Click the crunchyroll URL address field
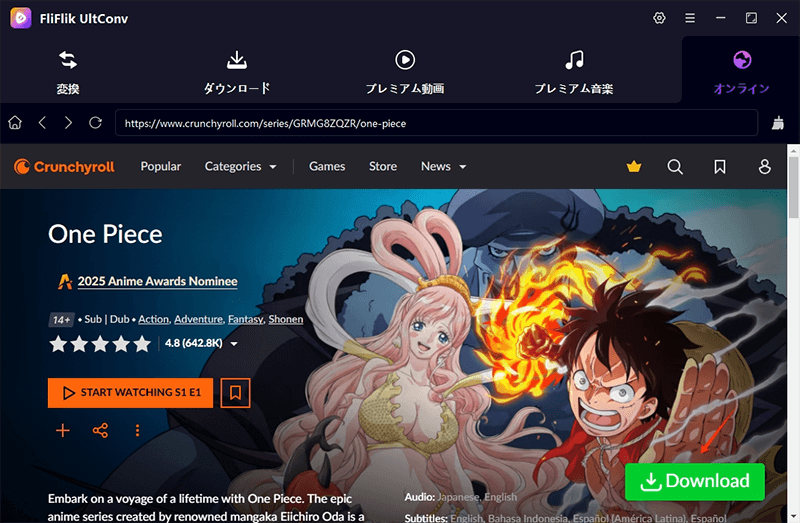This screenshot has width=800, height=523. [437, 123]
